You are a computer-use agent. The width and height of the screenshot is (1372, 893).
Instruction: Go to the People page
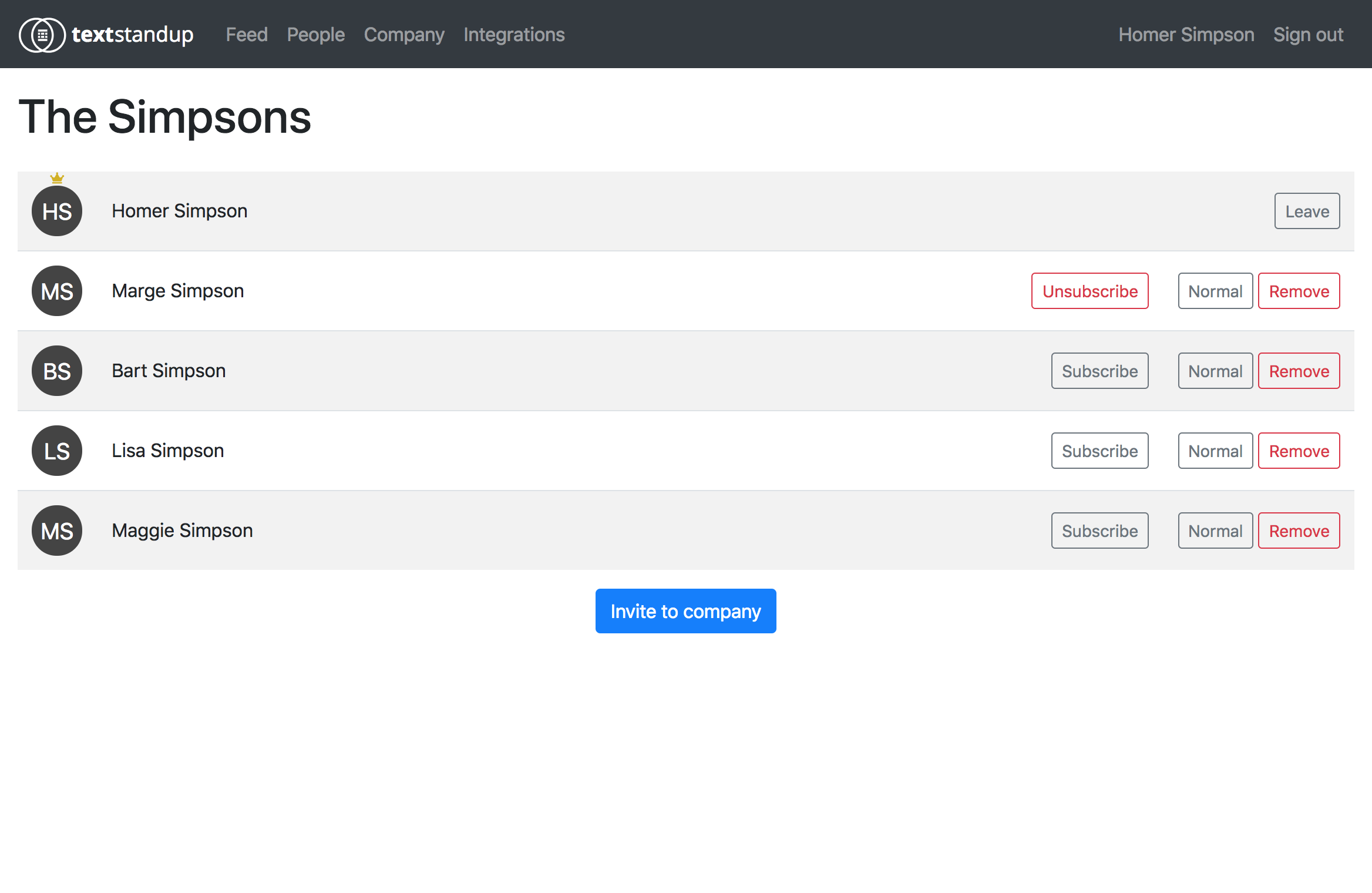[x=316, y=35]
